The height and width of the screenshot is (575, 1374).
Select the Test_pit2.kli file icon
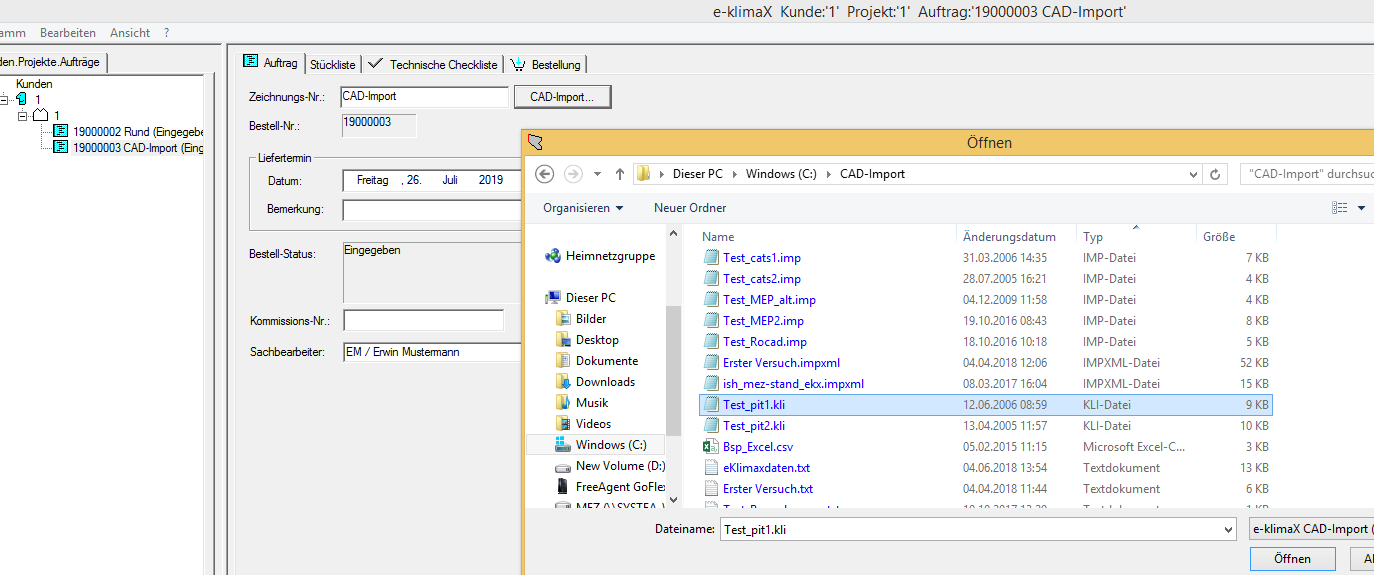tap(711, 426)
